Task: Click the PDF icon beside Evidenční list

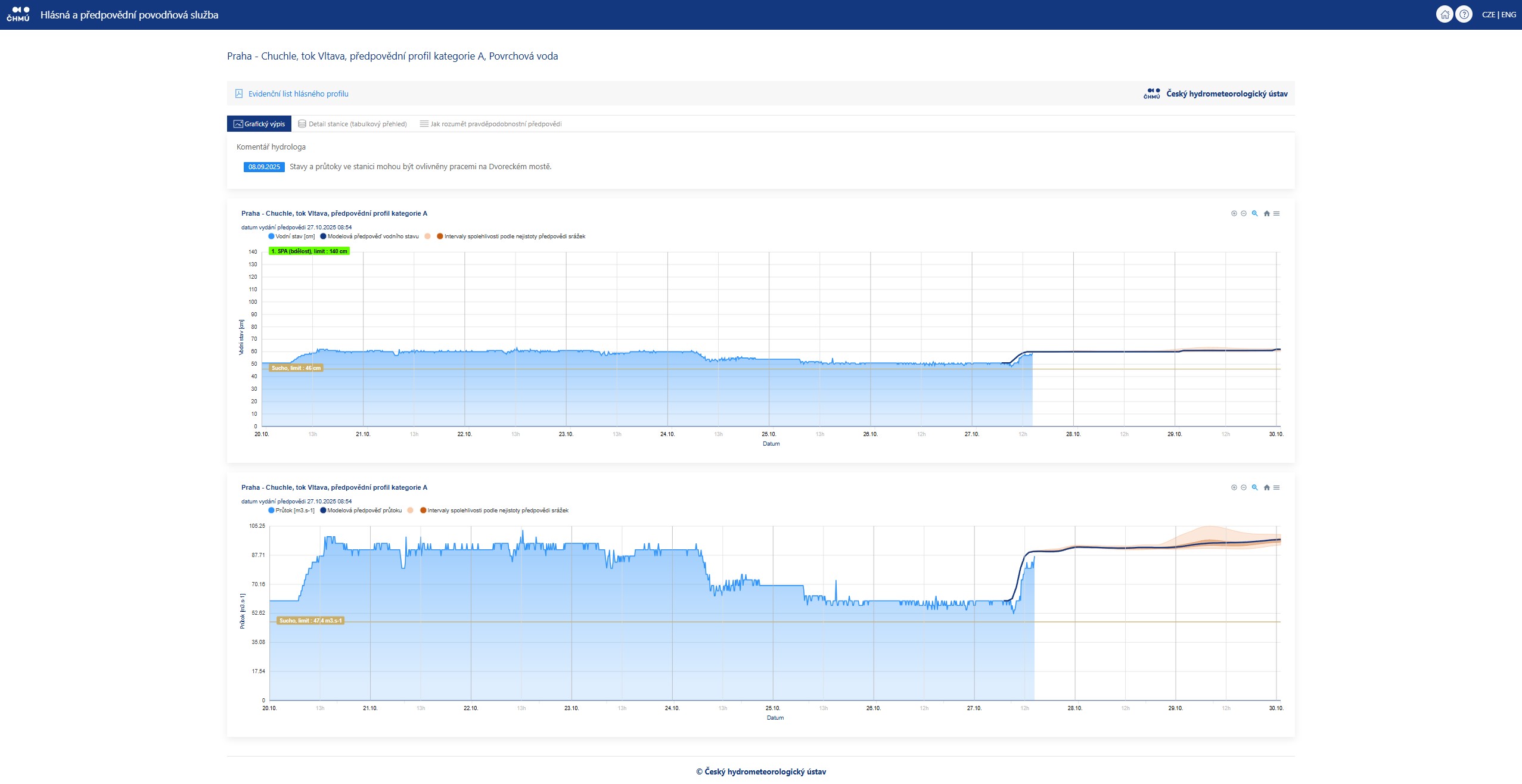Action: tap(239, 94)
